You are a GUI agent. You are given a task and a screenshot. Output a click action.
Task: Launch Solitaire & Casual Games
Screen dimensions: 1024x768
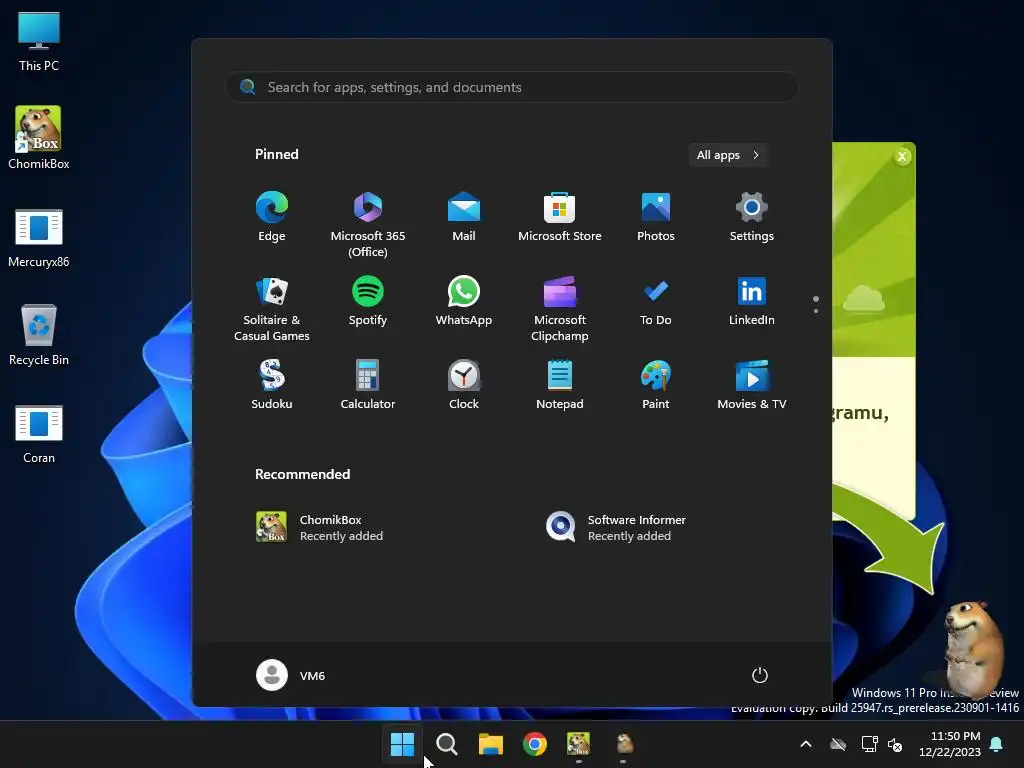[x=272, y=308]
